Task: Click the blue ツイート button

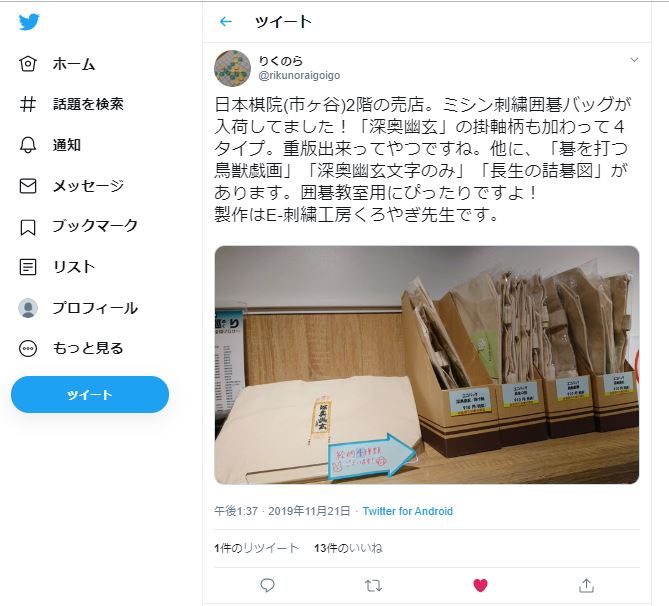Action: [90, 394]
